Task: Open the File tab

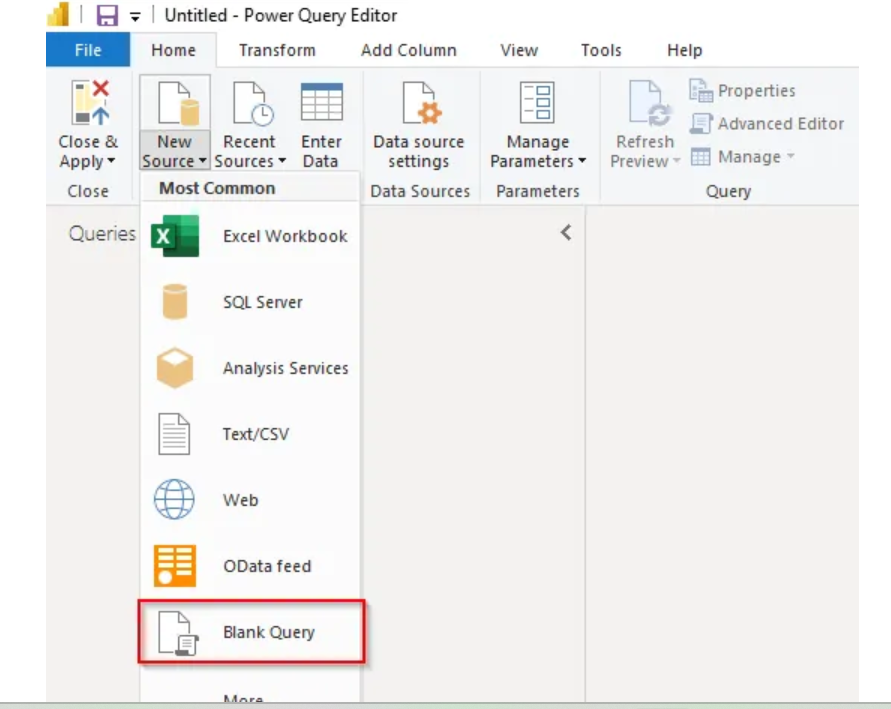Action: 88,50
